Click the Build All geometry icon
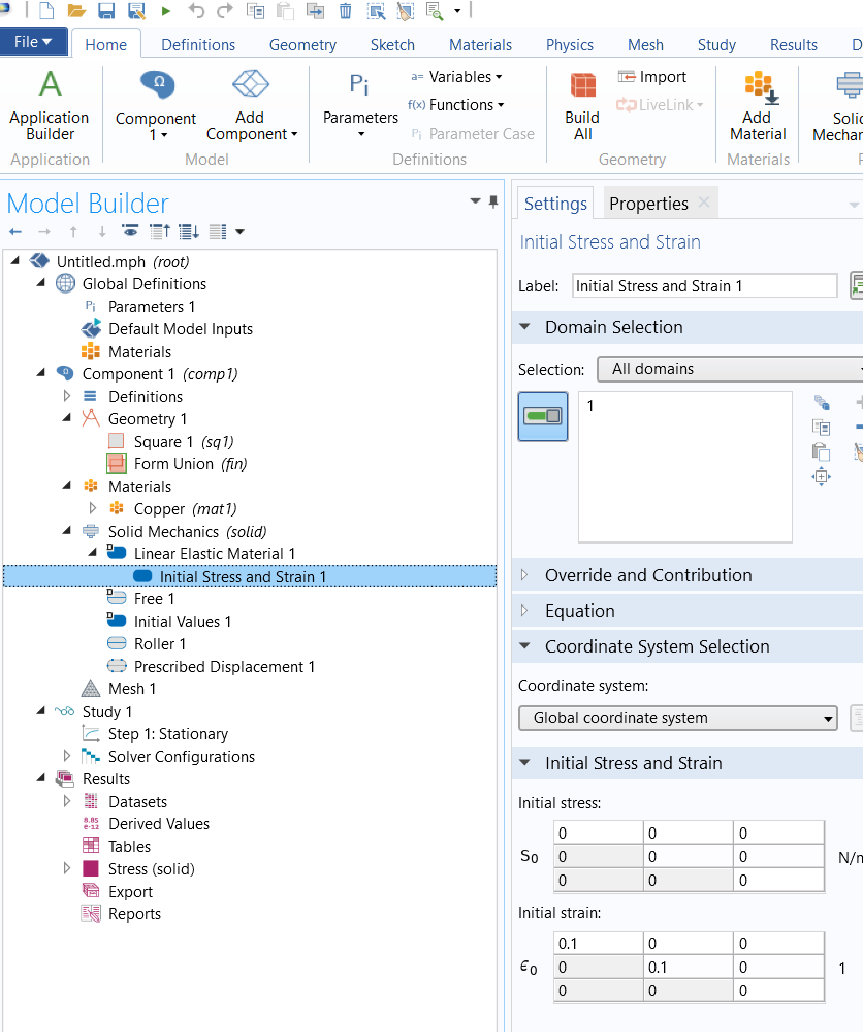The image size is (863, 1032). (x=582, y=87)
